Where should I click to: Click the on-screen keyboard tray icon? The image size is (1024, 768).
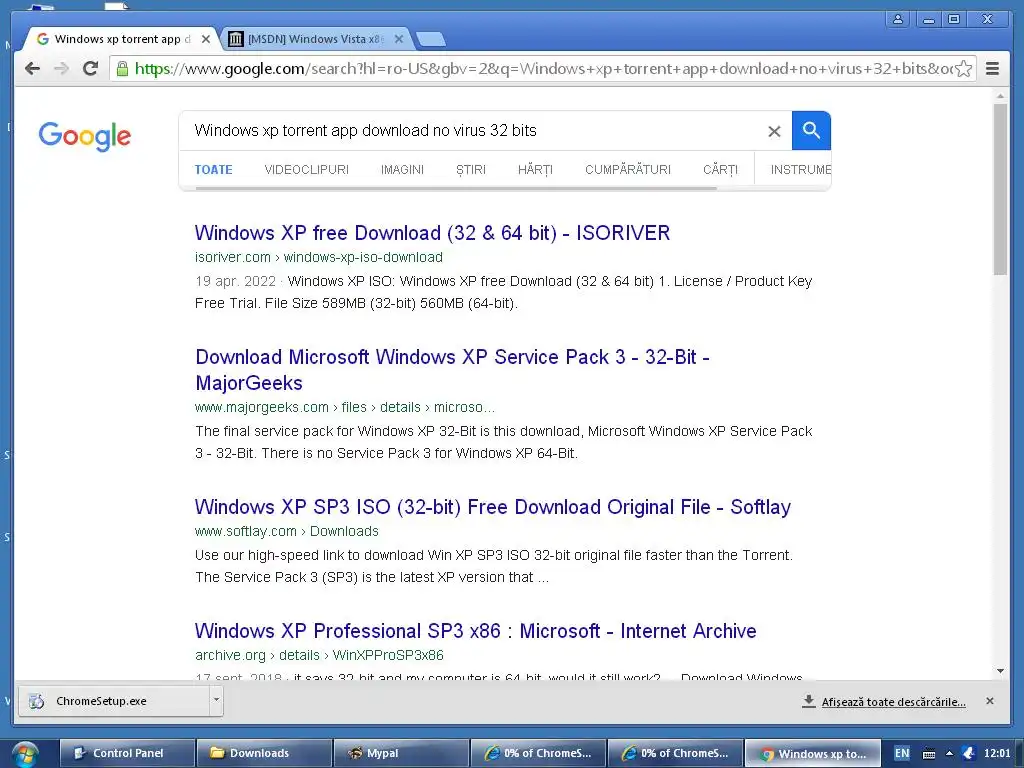[x=929, y=754]
